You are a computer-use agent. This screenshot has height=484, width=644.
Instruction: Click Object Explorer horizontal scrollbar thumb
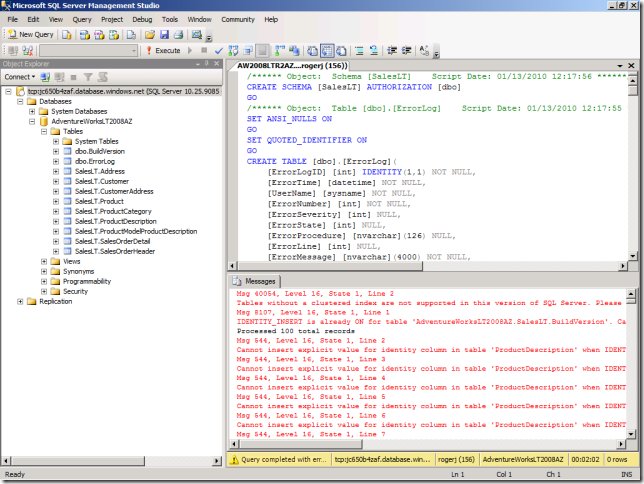click(x=78, y=461)
